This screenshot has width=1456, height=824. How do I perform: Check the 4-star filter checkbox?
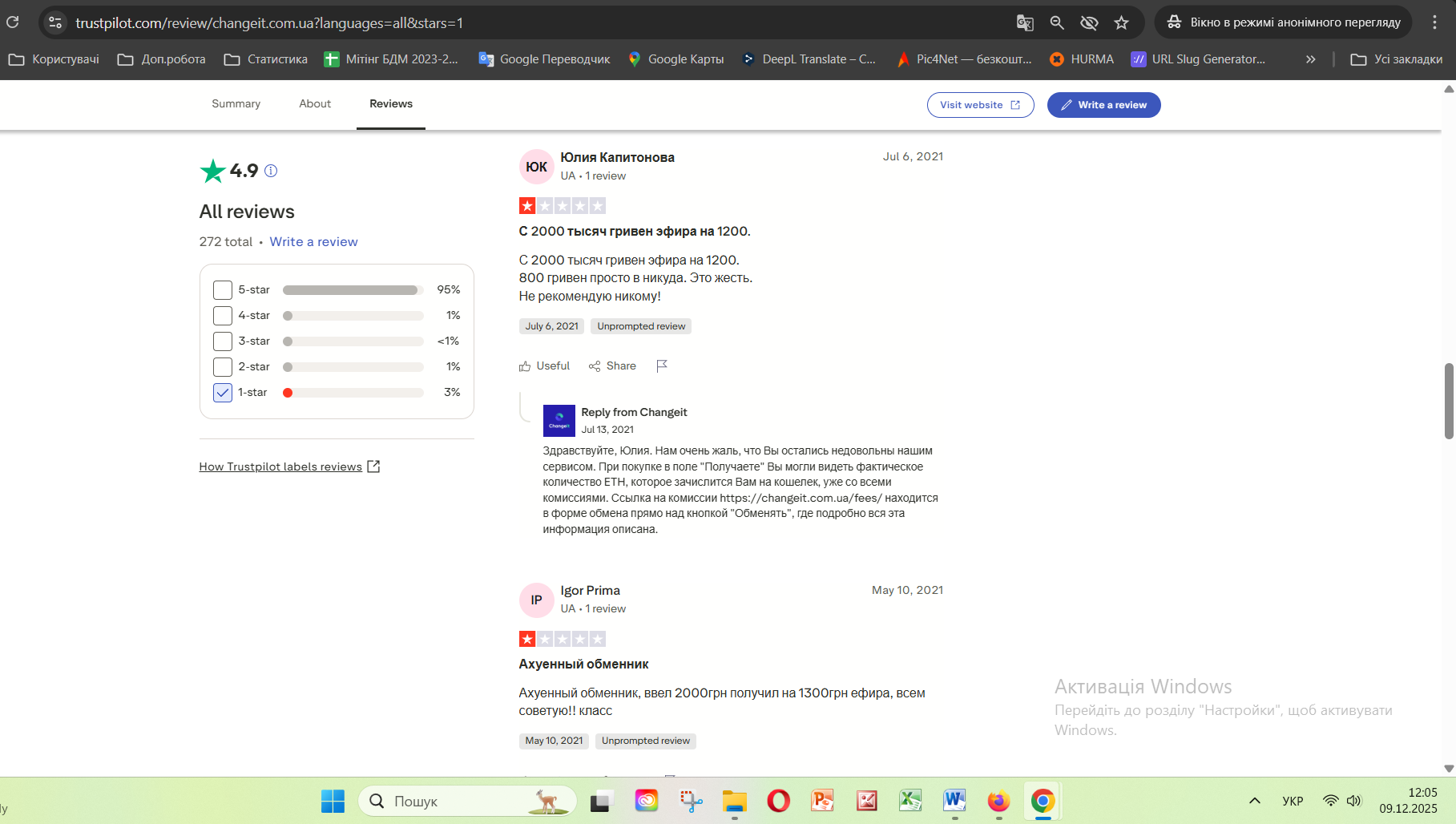tap(223, 316)
